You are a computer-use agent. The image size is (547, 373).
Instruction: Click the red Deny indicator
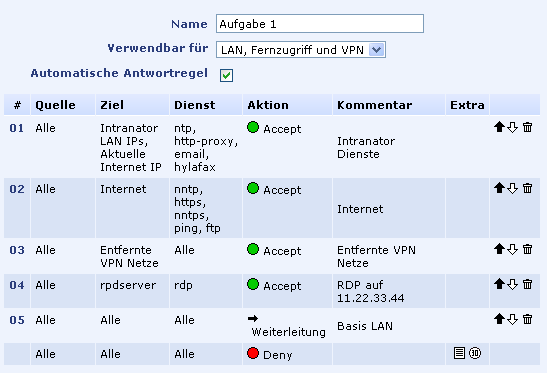[253, 353]
